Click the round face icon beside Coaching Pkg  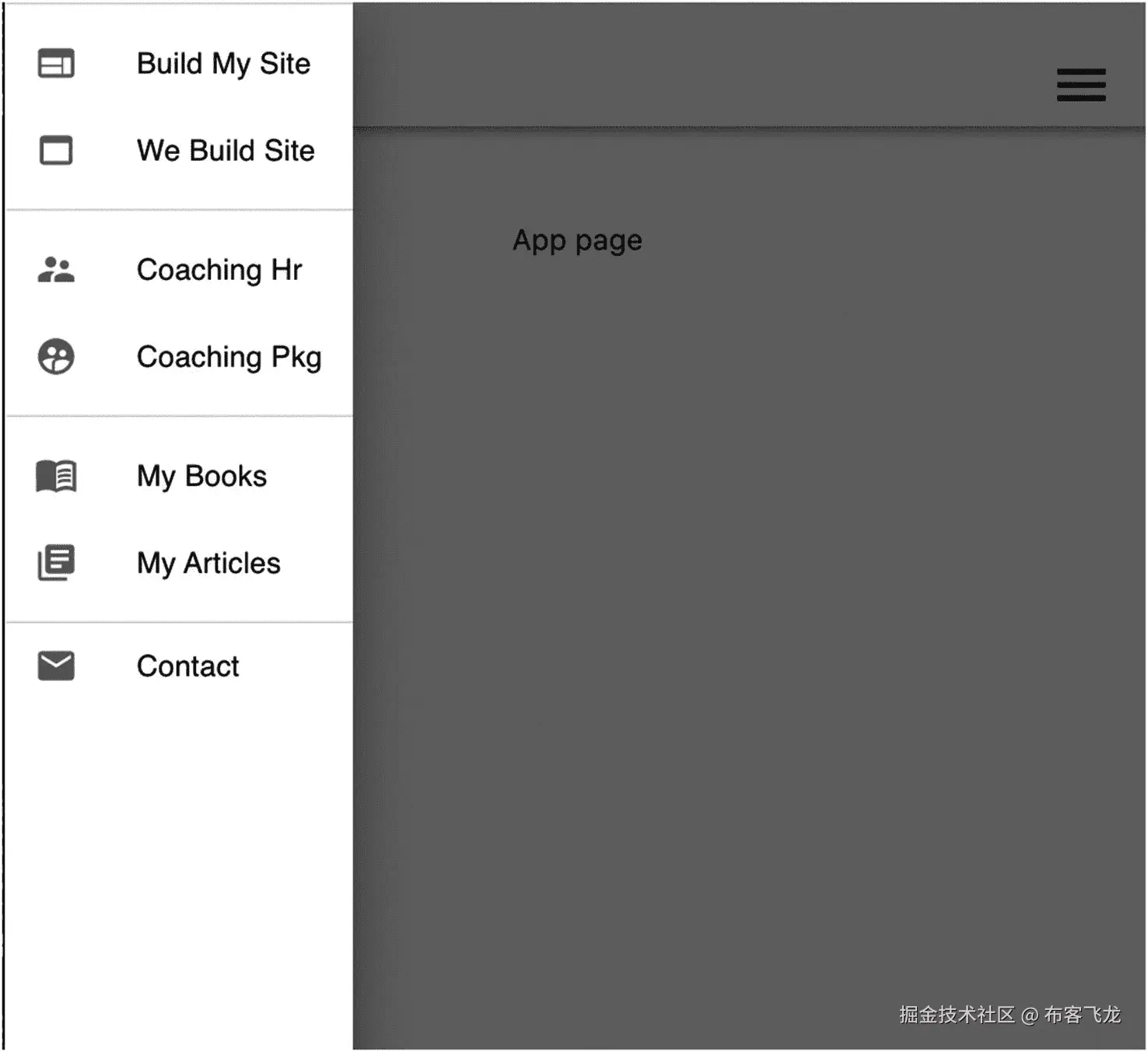coord(56,357)
